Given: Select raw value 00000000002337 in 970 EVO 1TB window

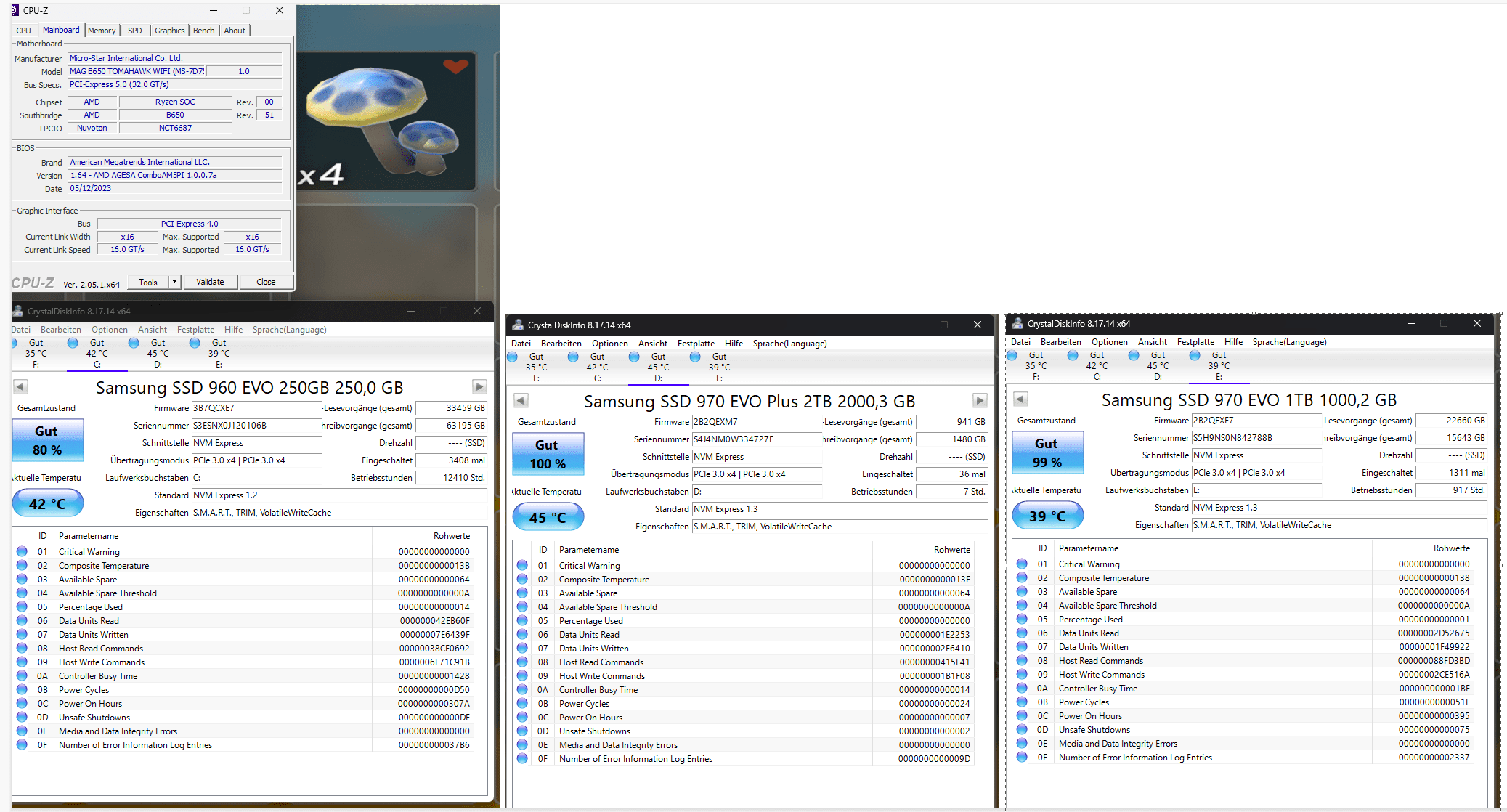Looking at the screenshot, I should tap(1434, 758).
